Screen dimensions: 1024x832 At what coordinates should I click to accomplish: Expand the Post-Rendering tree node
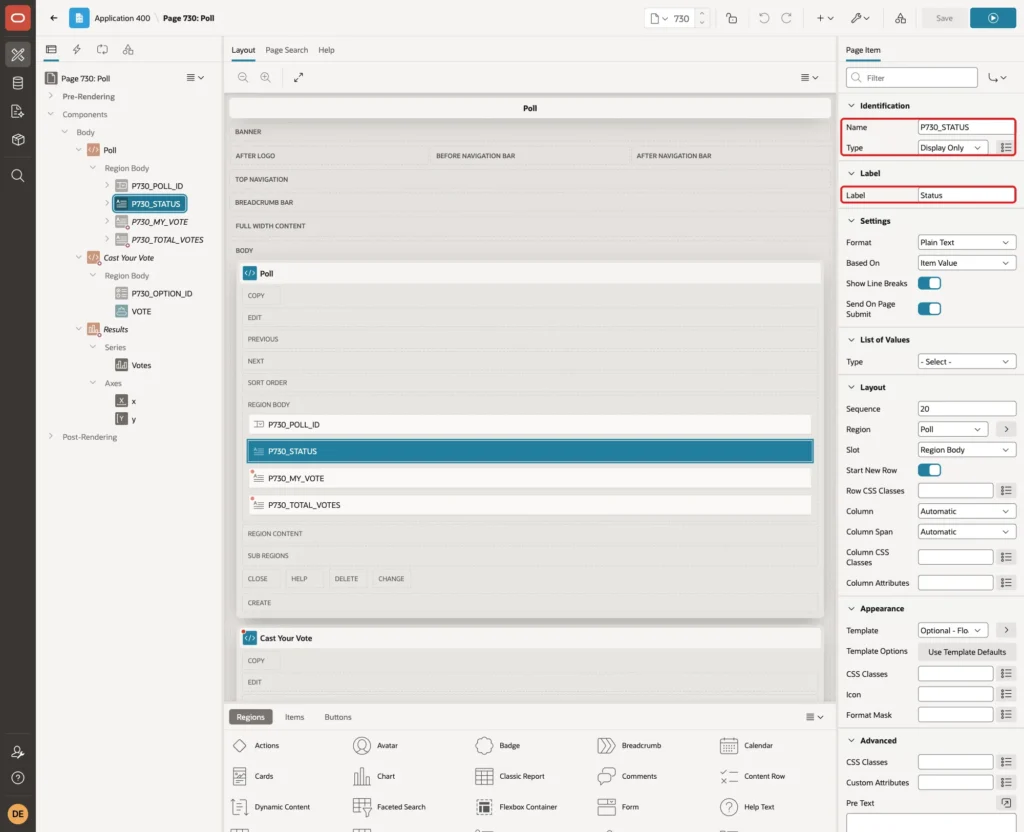pos(50,436)
